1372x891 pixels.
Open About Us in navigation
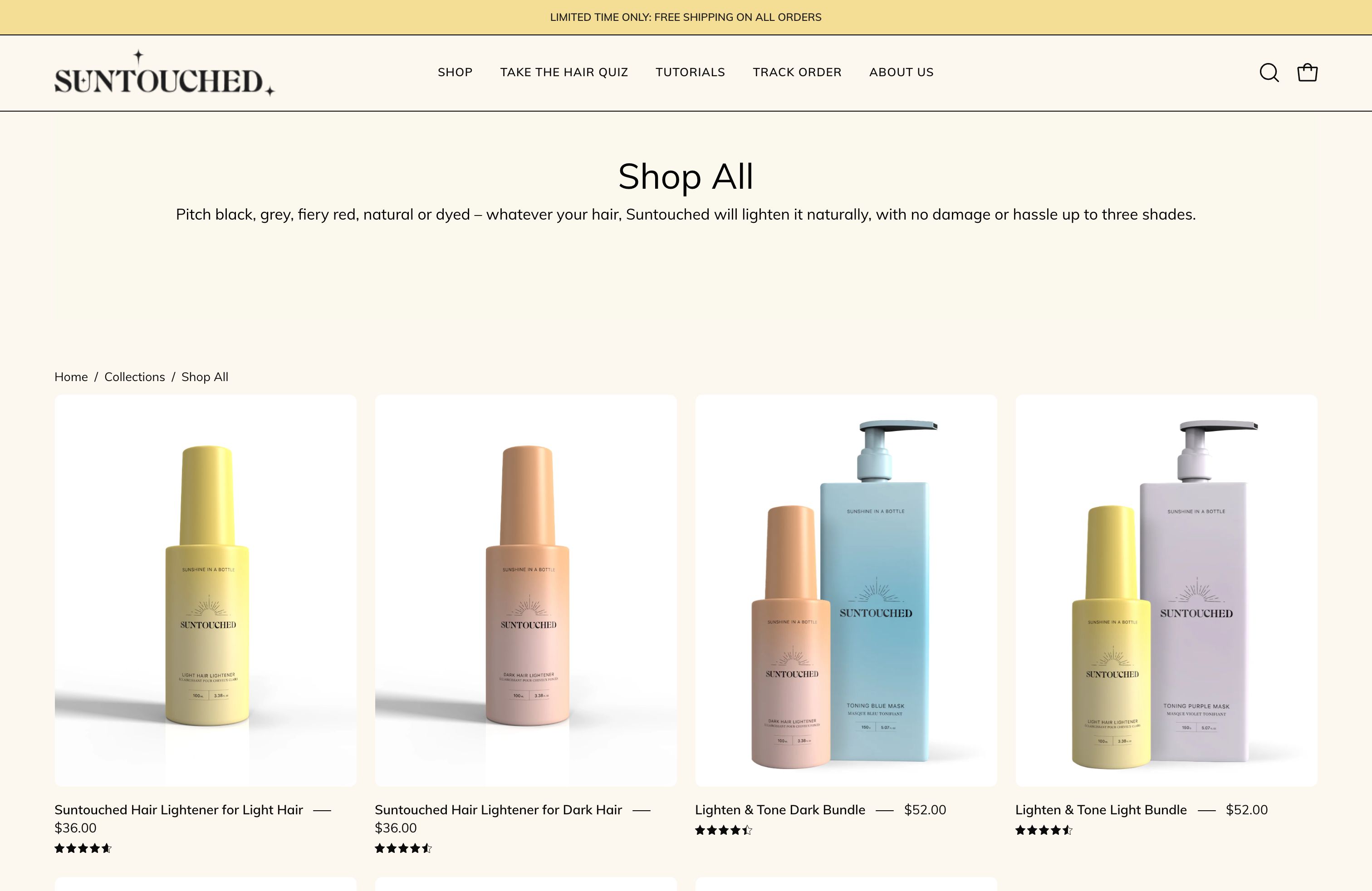(x=901, y=72)
